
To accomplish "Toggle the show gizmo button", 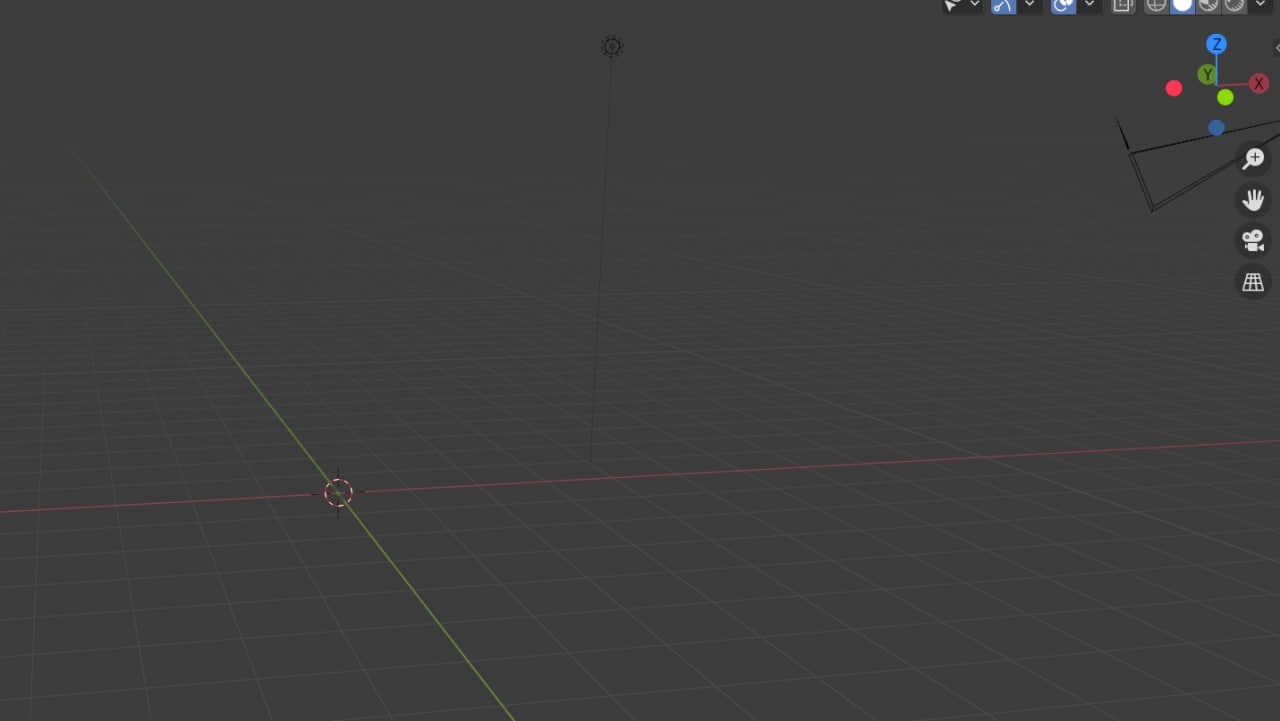I will [x=1003, y=5].
